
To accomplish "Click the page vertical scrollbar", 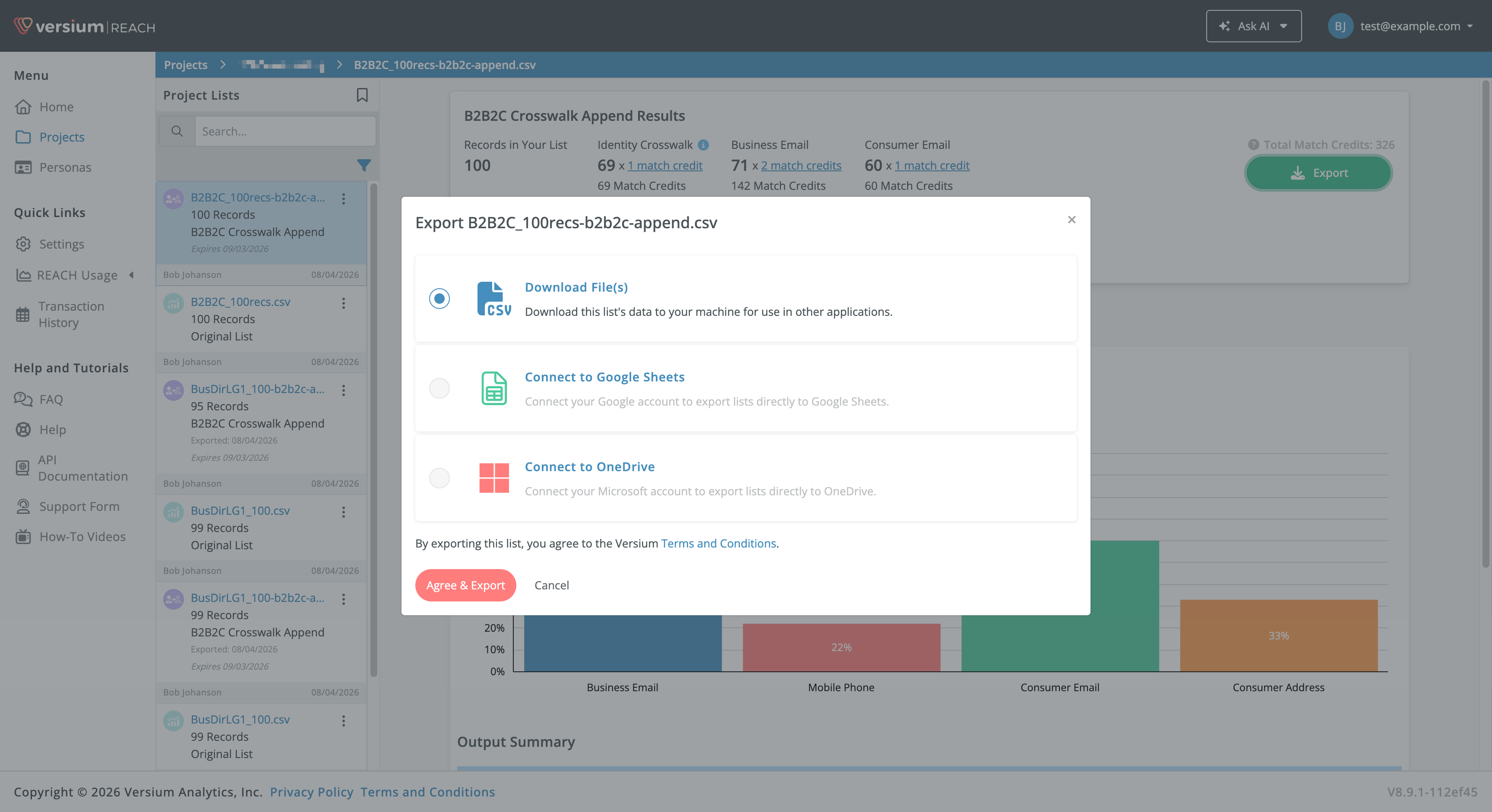I will (x=1486, y=324).
